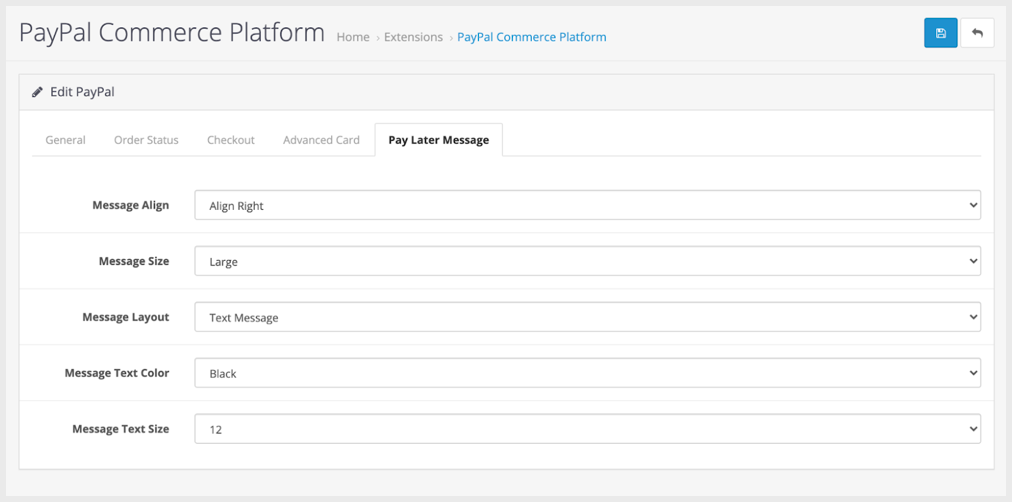Open the Message Size dropdown
The width and height of the screenshot is (1012, 502).
pos(587,261)
